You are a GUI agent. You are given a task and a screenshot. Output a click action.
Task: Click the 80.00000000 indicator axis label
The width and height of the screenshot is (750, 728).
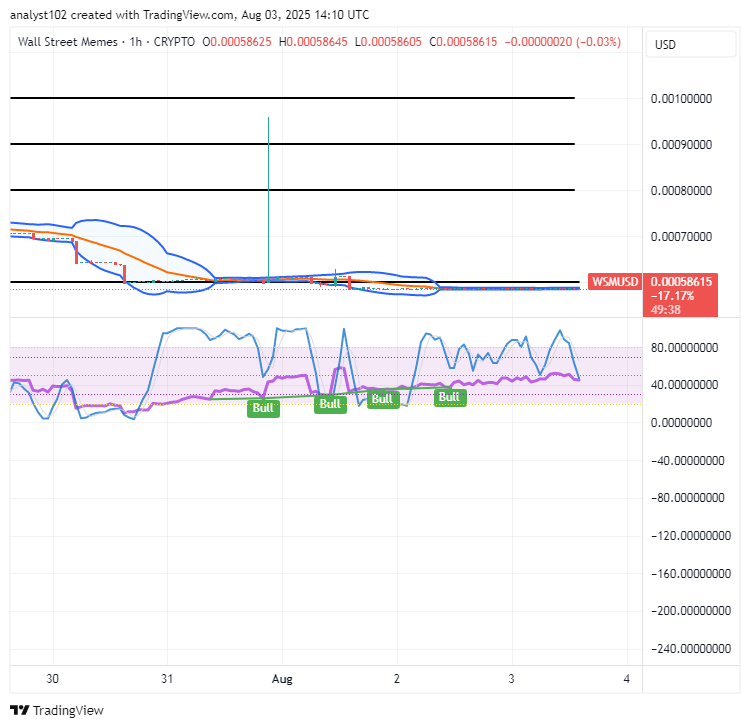(x=684, y=348)
